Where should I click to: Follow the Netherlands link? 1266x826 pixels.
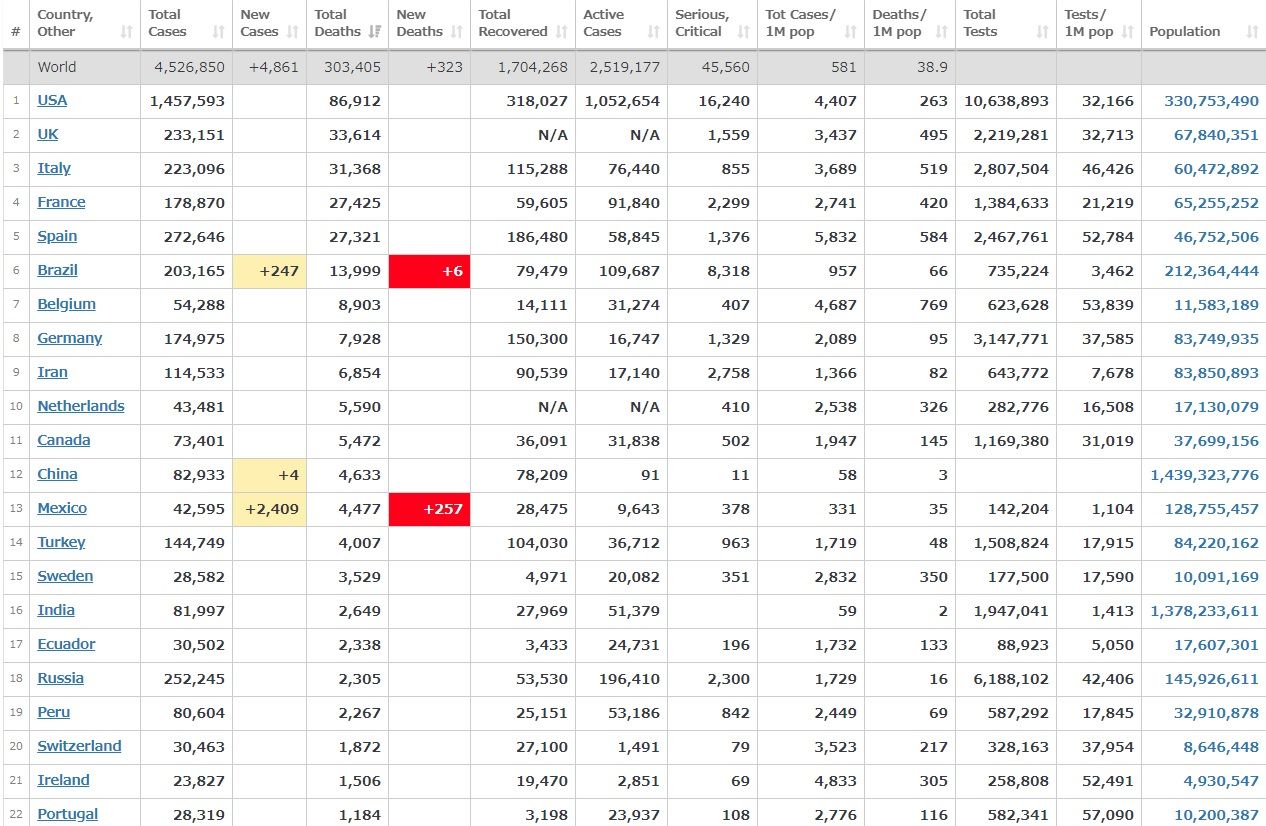pos(81,406)
